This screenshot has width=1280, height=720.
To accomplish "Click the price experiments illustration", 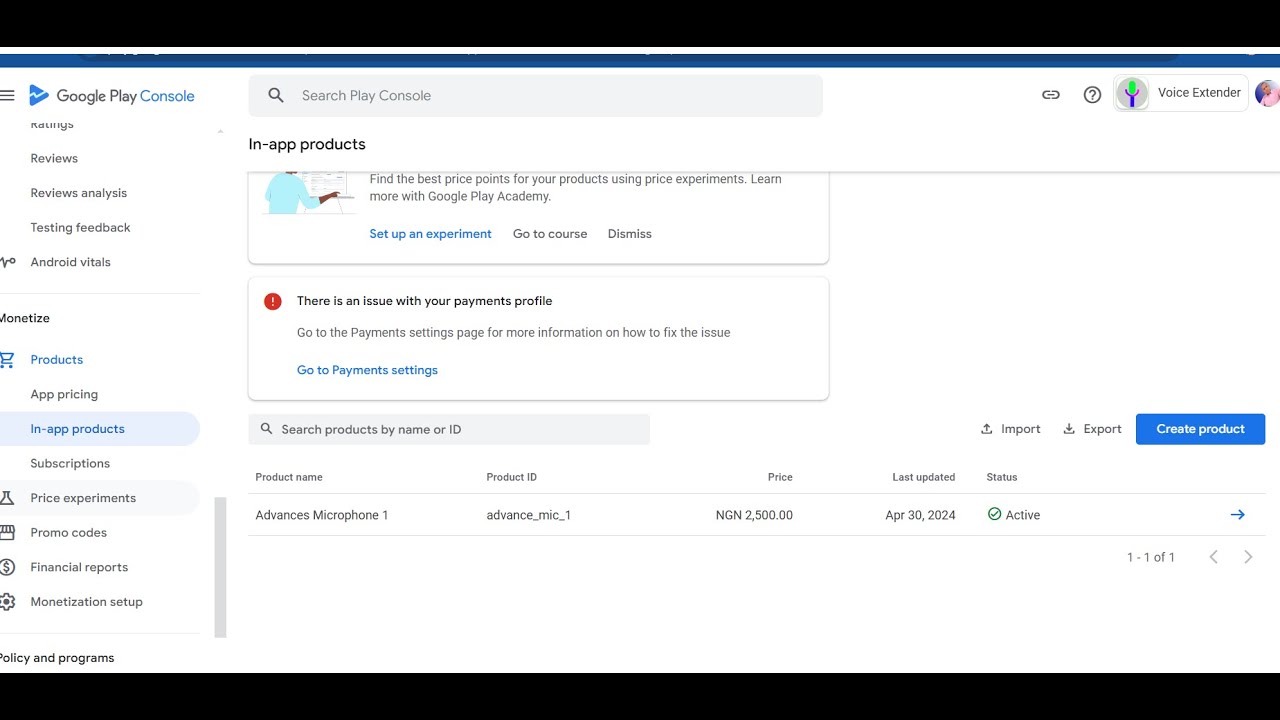I will tap(309, 192).
